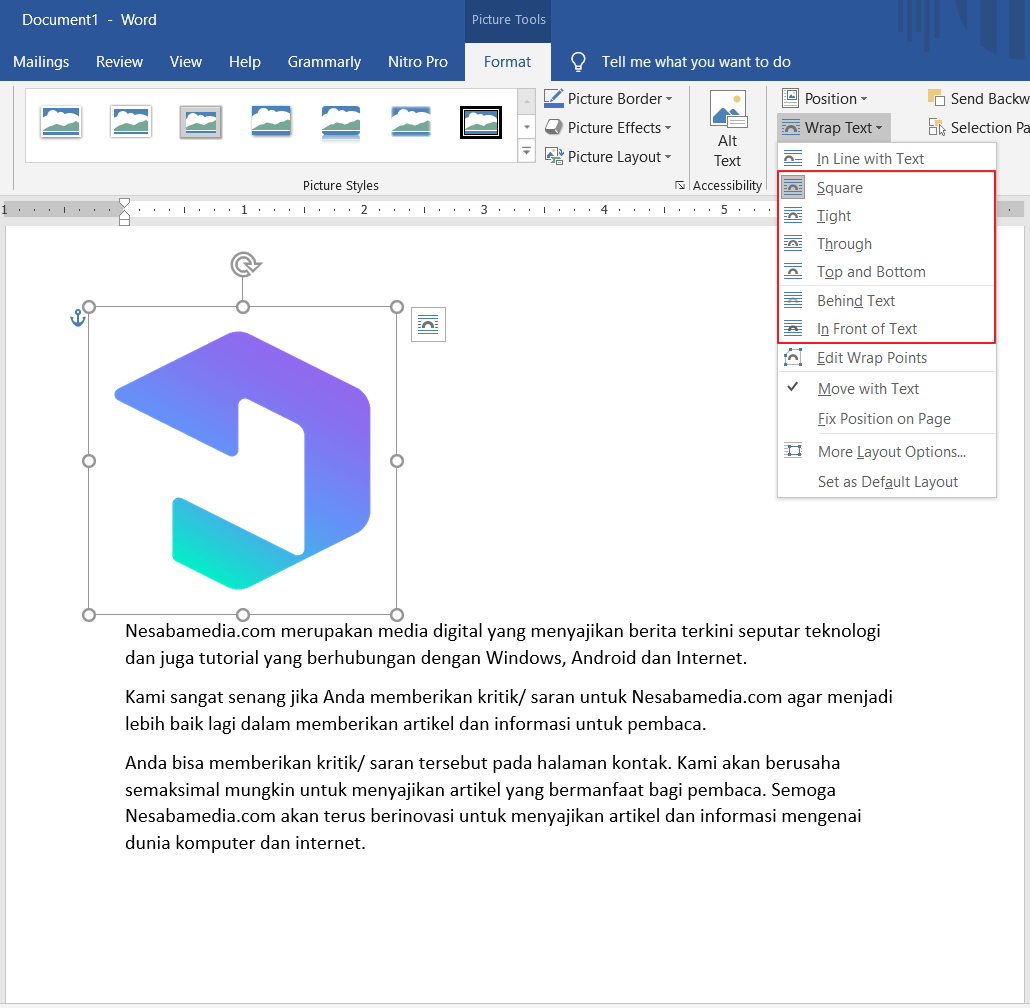Image resolution: width=1030 pixels, height=1008 pixels.
Task: Apply the black double-frame picture style
Action: tap(481, 122)
